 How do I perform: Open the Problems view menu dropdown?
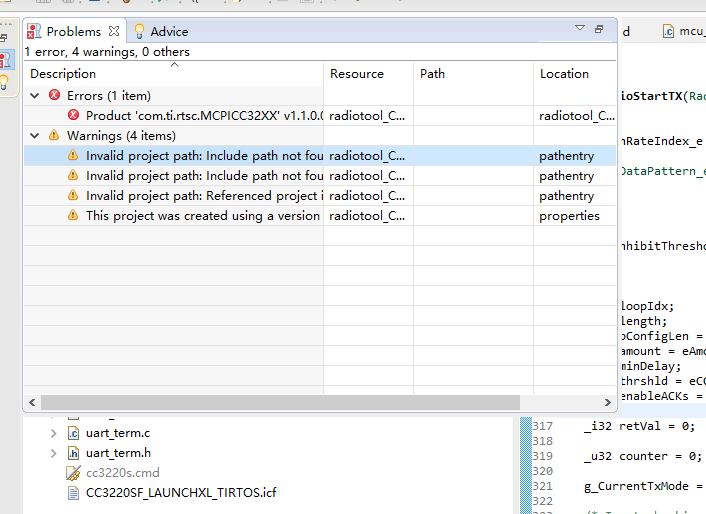(x=580, y=28)
